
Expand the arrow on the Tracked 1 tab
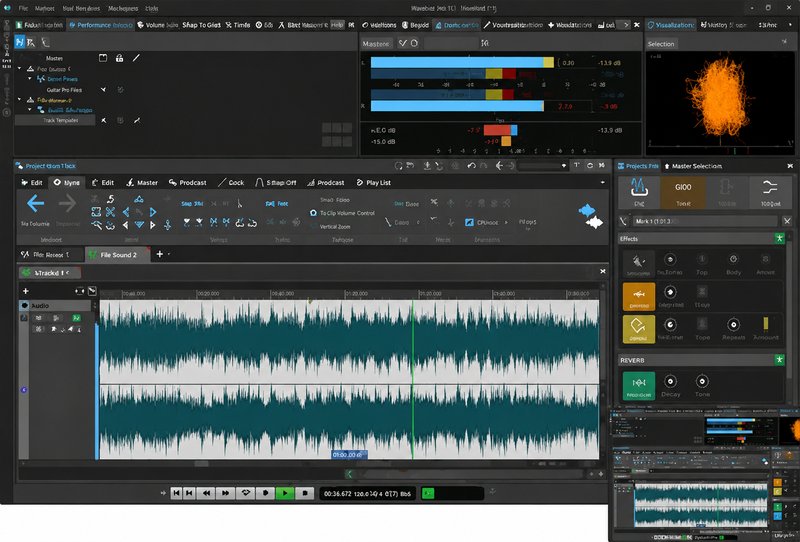click(67, 273)
